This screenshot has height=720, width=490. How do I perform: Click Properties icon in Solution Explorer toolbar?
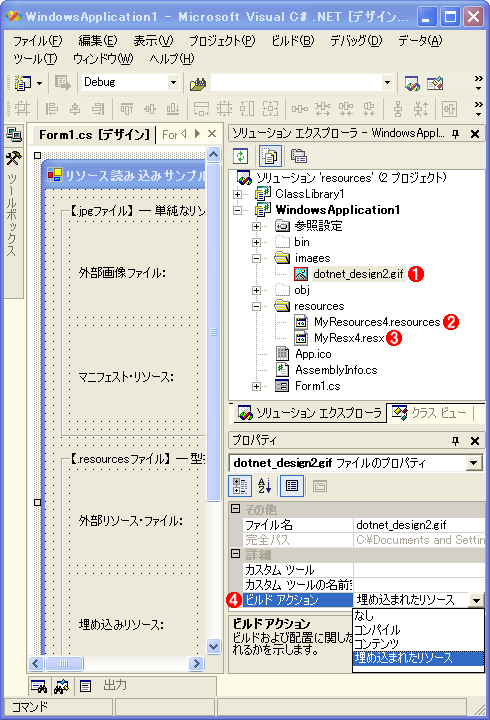tap(299, 156)
